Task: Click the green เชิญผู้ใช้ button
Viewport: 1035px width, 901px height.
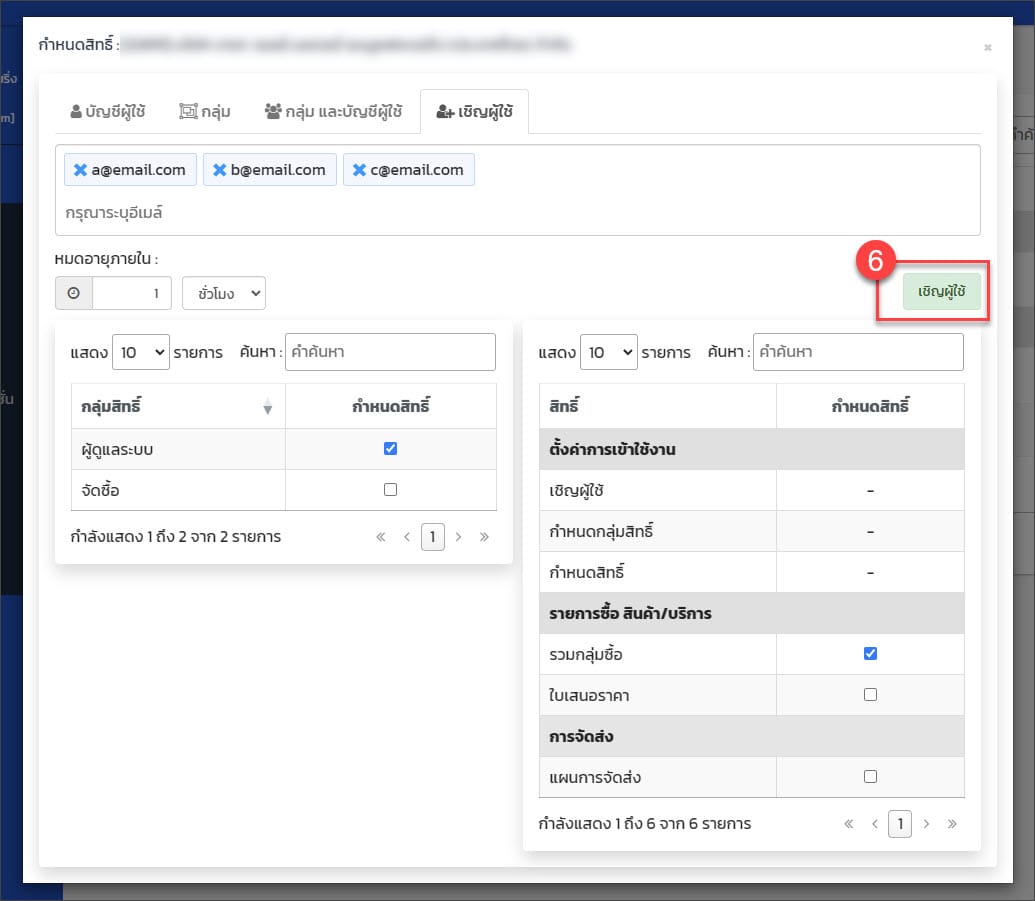Action: pos(941,291)
